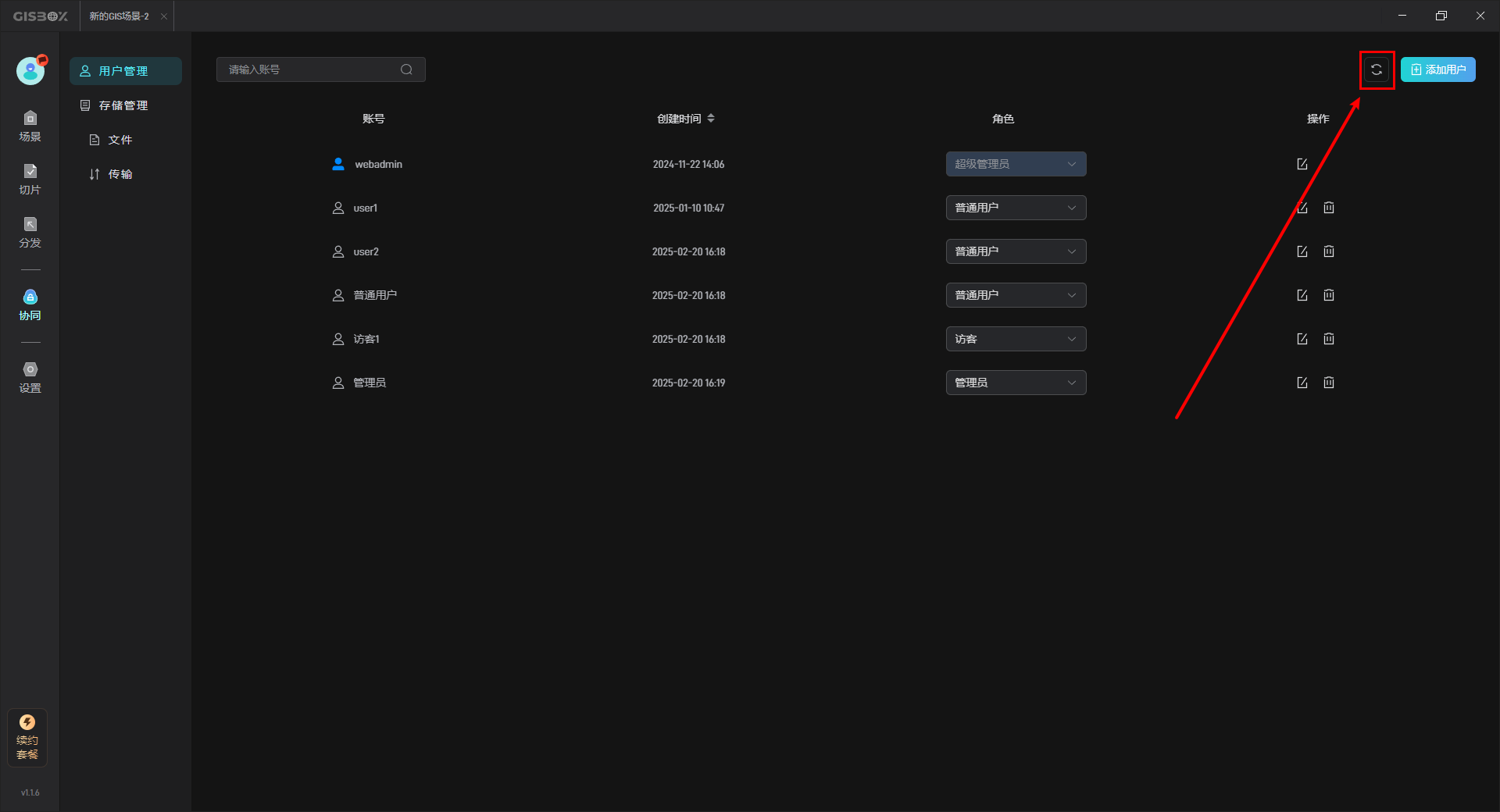Click the search magnifier icon
The height and width of the screenshot is (812, 1500).
tap(406, 69)
